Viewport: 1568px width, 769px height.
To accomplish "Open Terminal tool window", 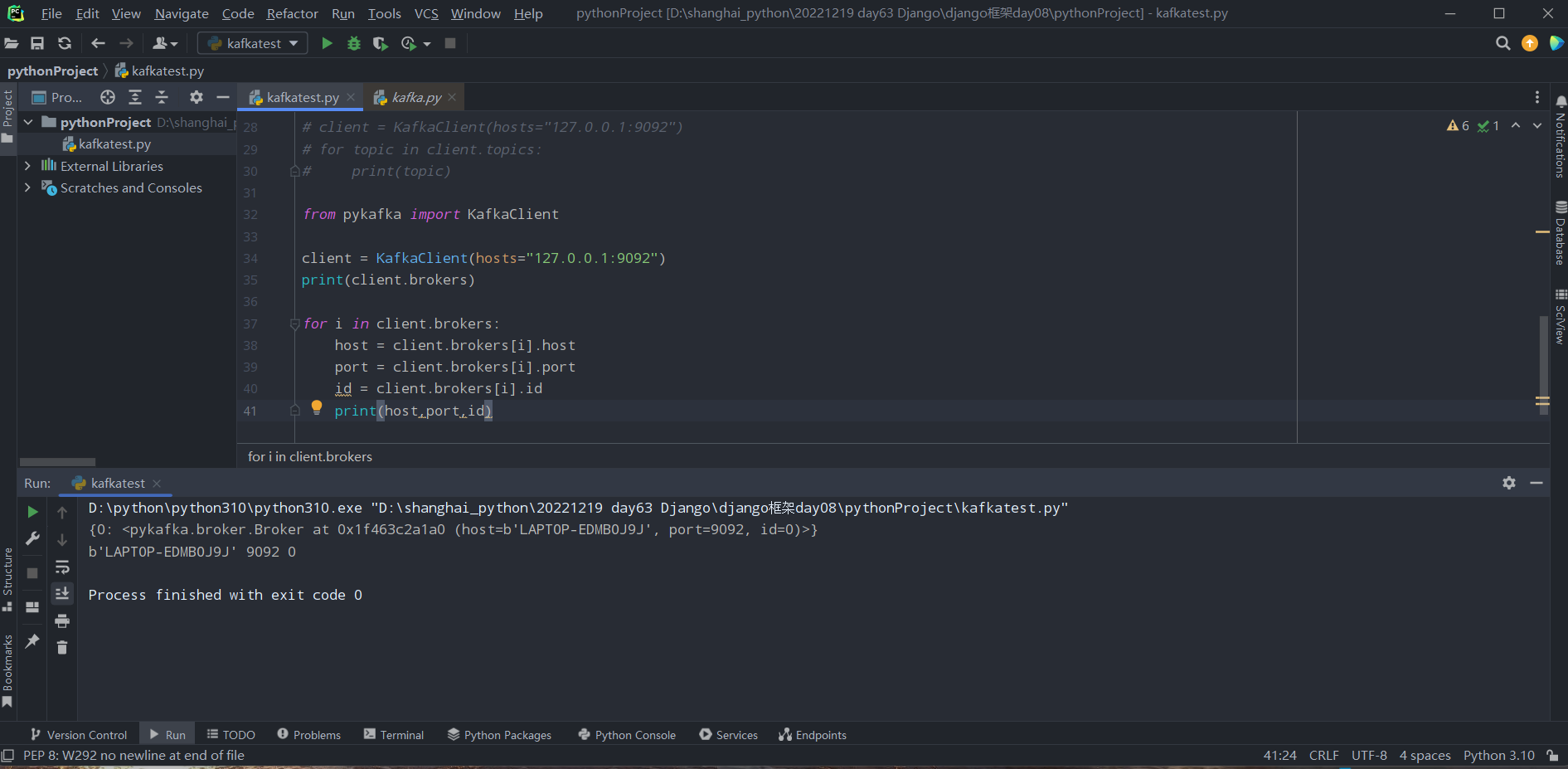I will point(394,735).
